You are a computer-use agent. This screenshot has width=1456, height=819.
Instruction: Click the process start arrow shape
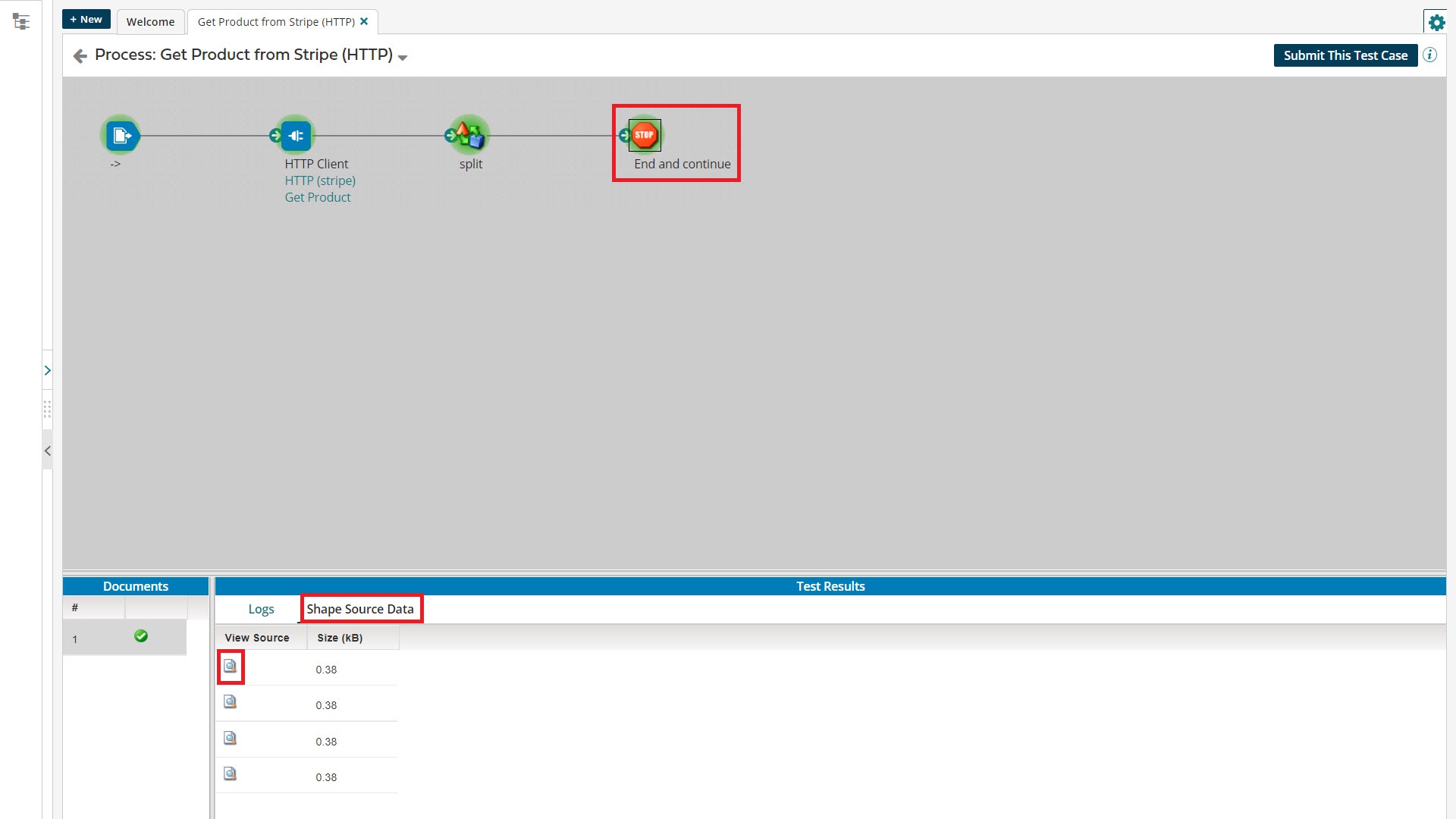[121, 135]
